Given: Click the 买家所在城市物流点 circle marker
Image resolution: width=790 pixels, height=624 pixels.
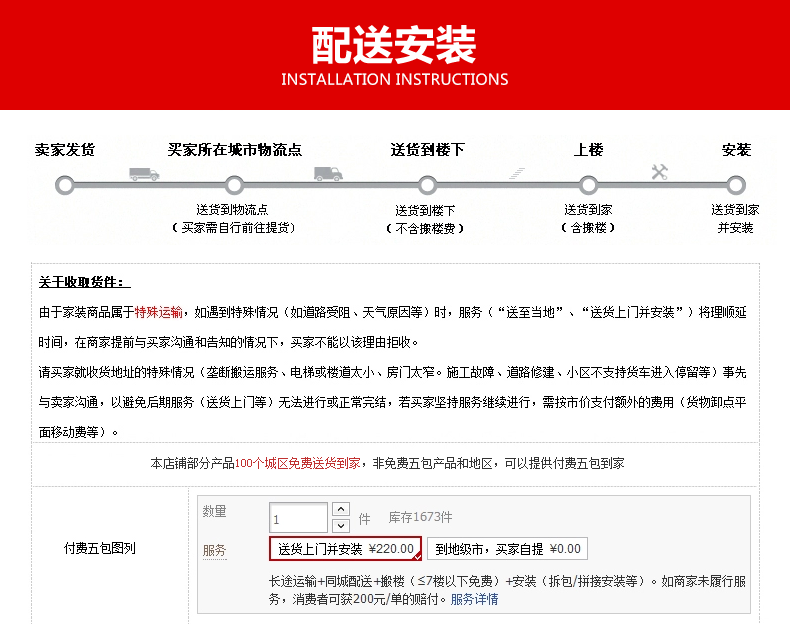Looking at the screenshot, I should [x=234, y=185].
